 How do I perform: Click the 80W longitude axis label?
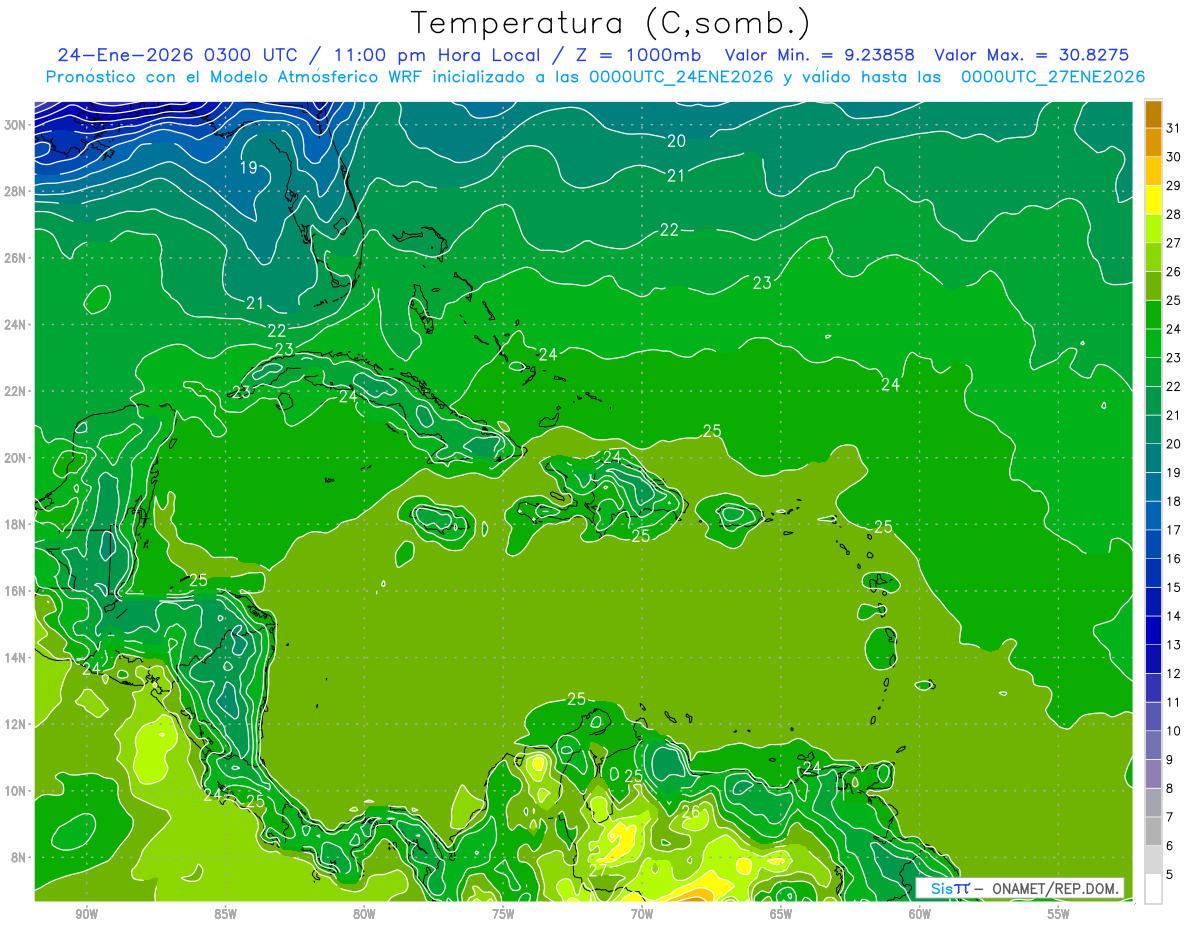point(364,914)
